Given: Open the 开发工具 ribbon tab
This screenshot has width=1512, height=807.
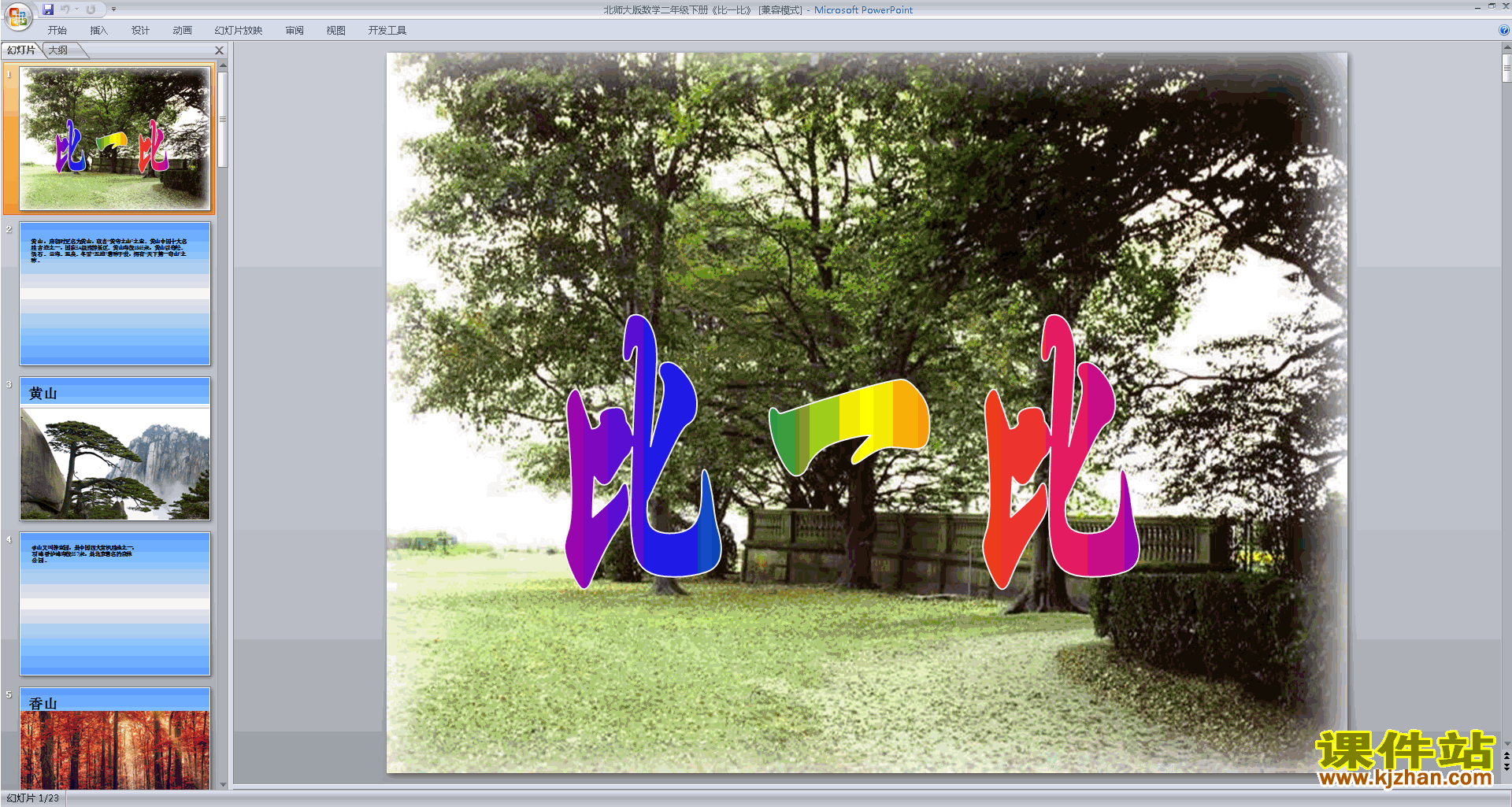Looking at the screenshot, I should 387,31.
